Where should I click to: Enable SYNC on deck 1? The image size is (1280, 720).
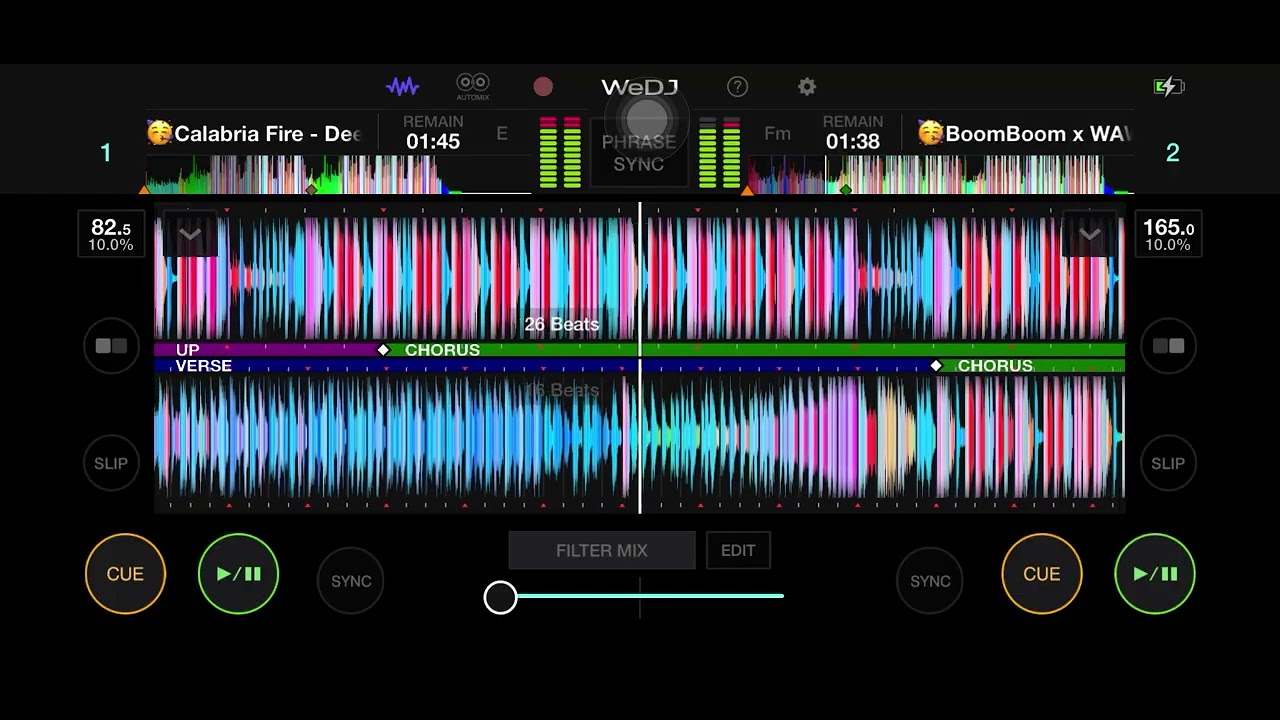[351, 580]
